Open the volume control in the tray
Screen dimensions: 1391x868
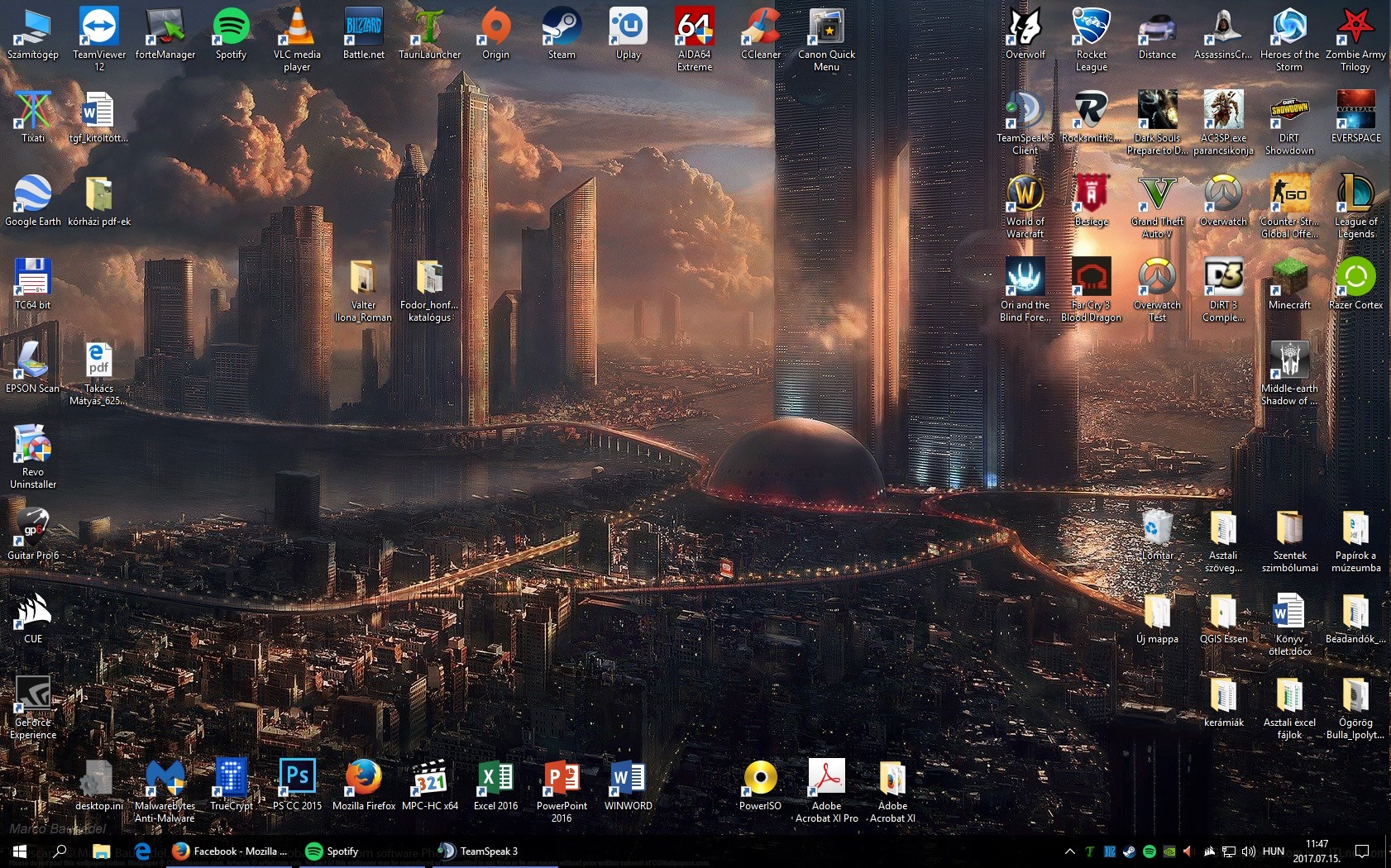point(1250,851)
